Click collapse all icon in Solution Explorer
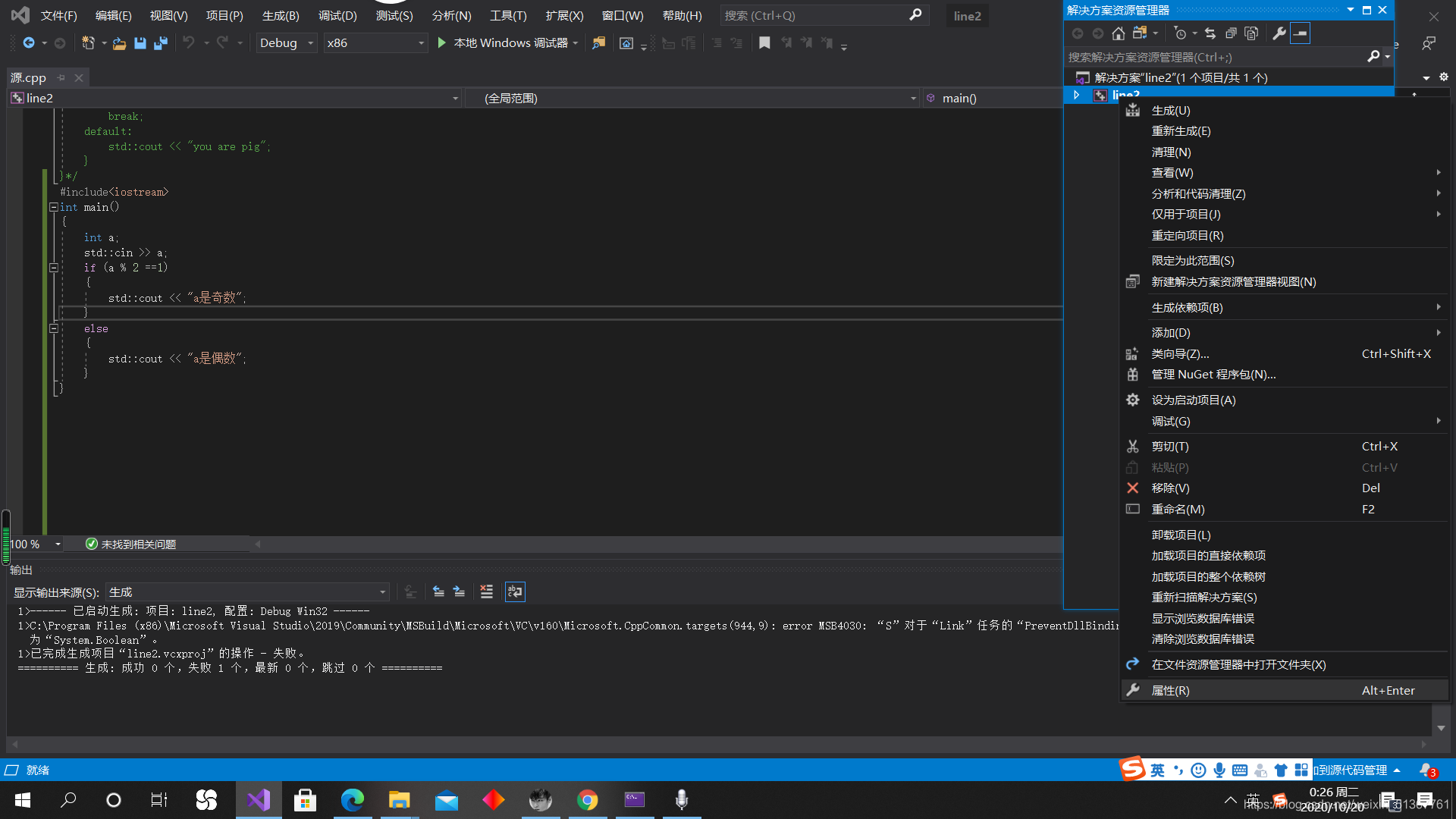1456x819 pixels. coord(1231,33)
